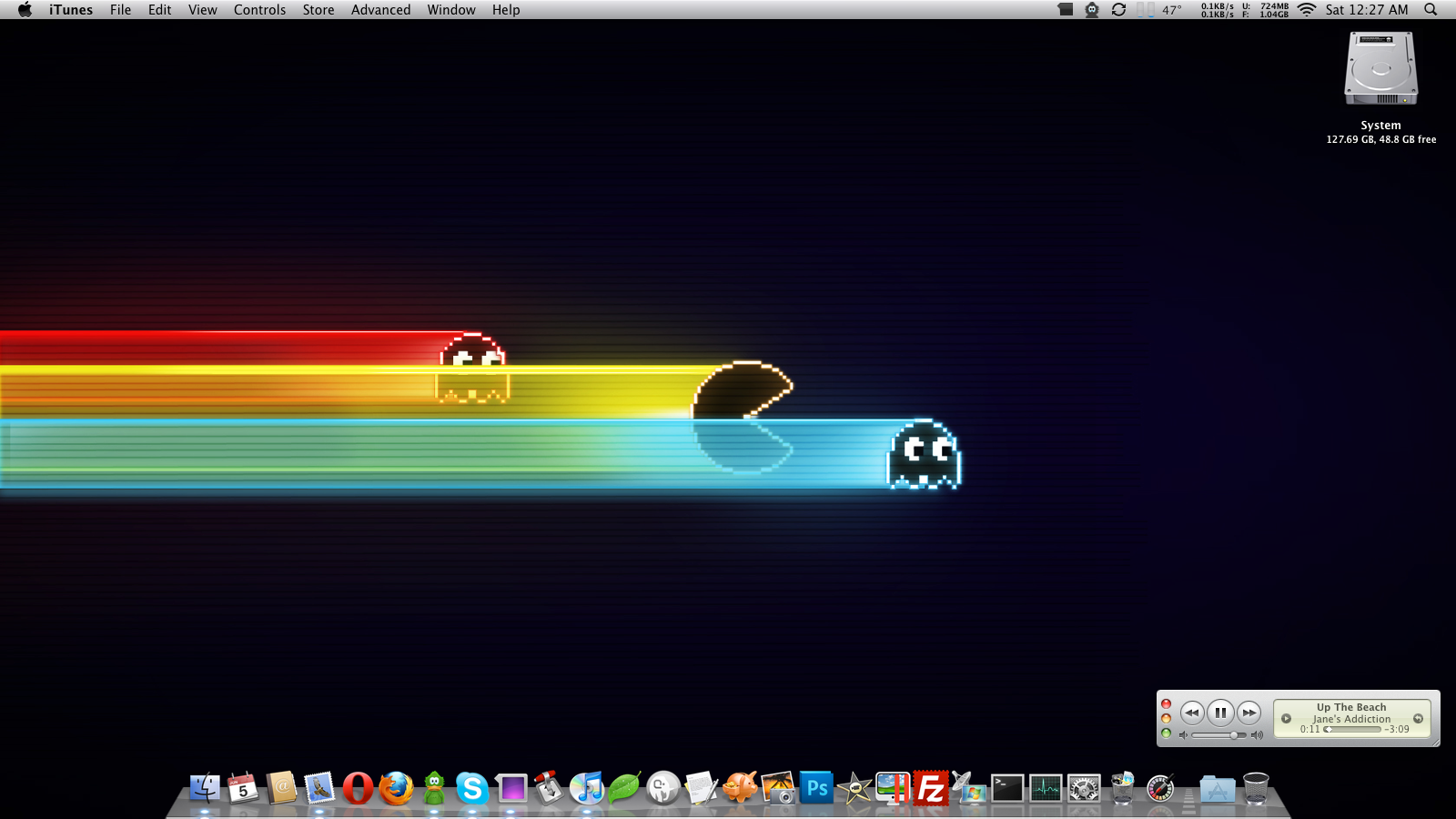Screen dimensions: 1456x819
Task: Pause playback in iTunes mini player
Action: pos(1220,713)
